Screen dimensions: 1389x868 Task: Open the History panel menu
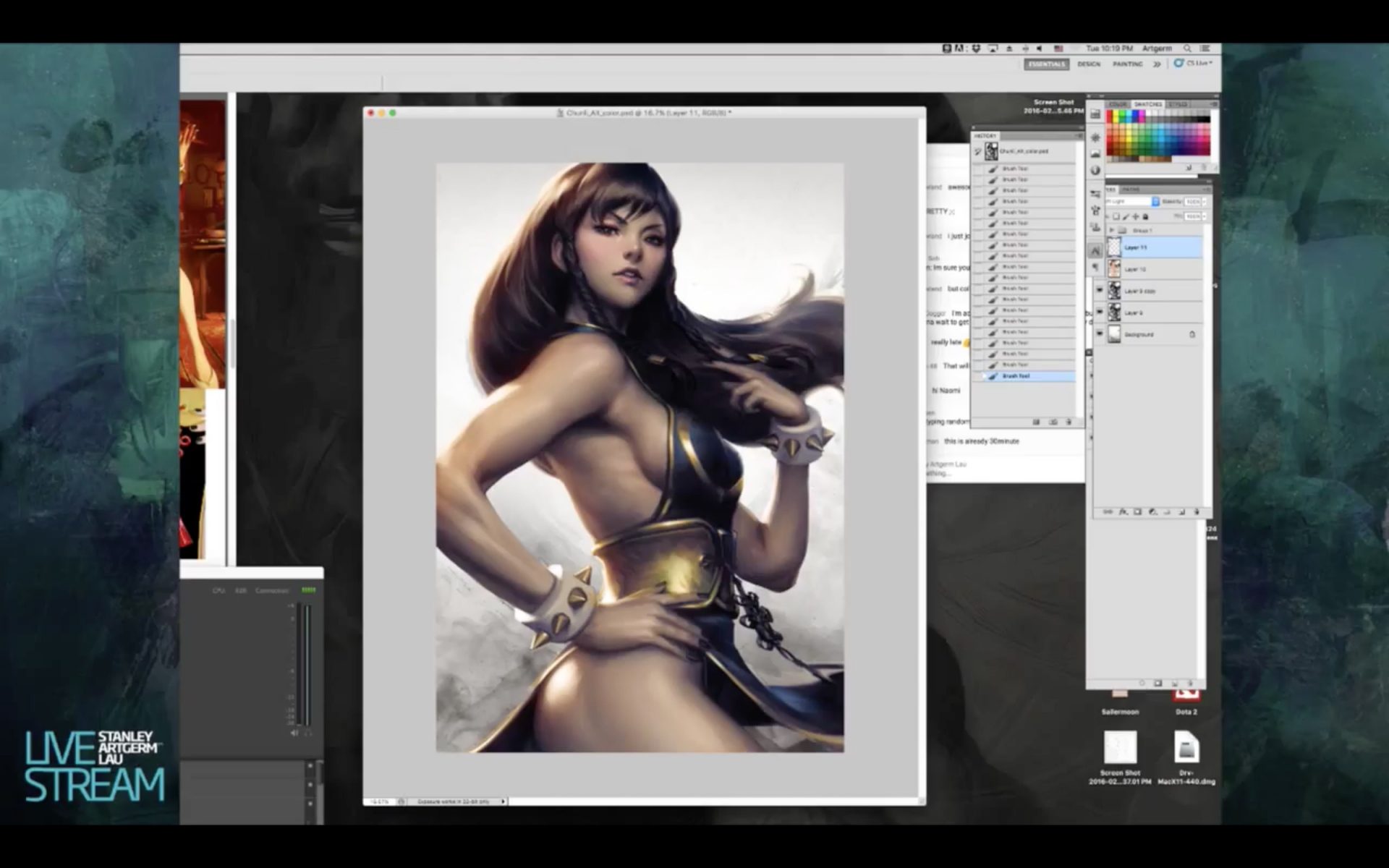tap(1079, 136)
